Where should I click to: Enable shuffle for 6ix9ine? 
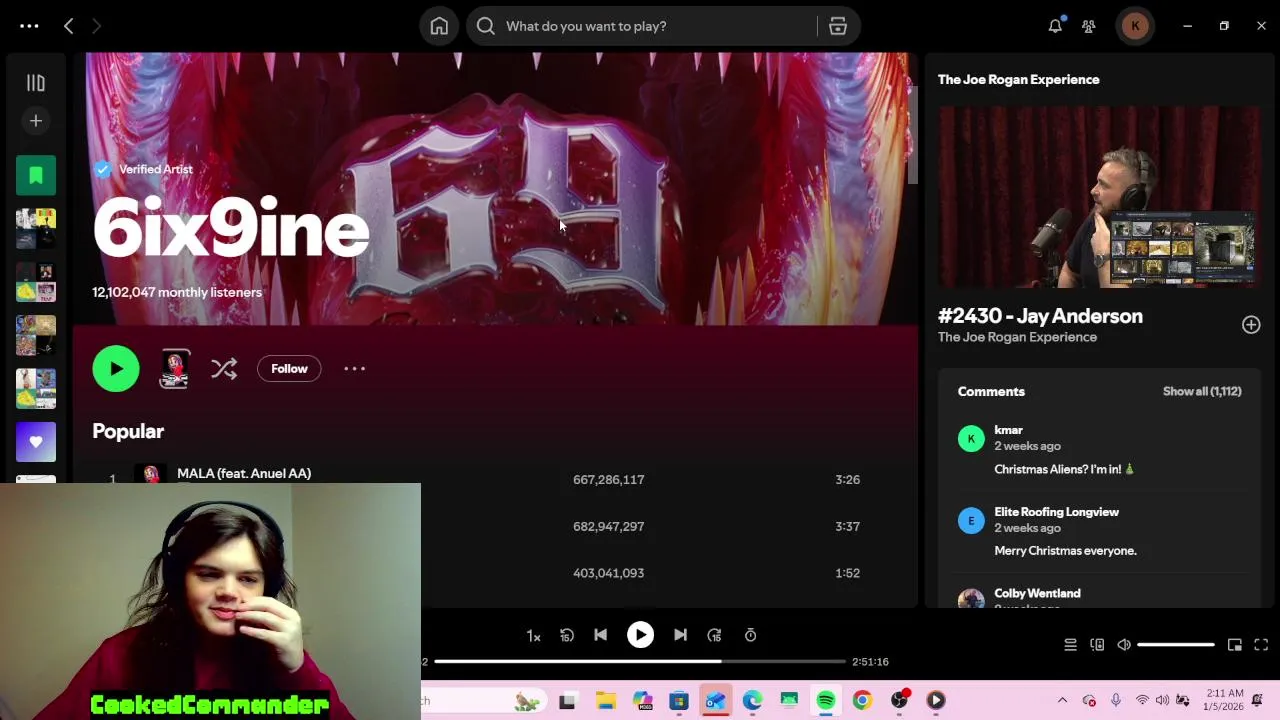(x=224, y=369)
